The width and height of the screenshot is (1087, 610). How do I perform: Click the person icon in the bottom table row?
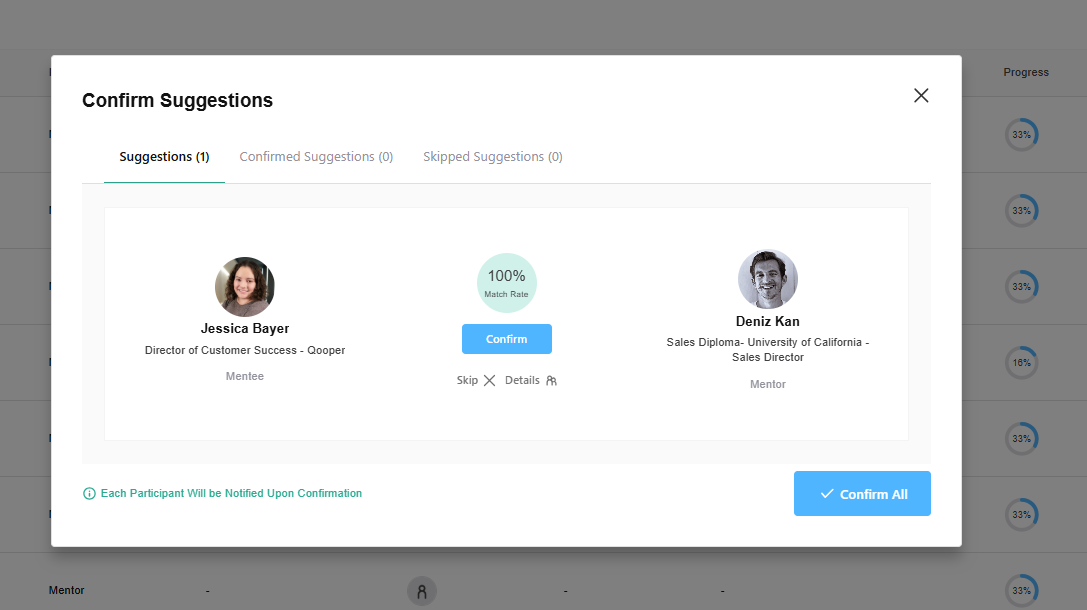[x=421, y=591]
